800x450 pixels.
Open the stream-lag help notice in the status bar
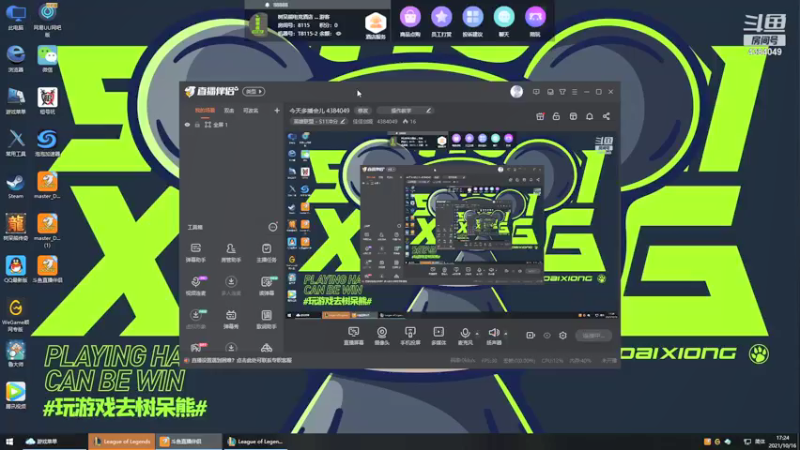pyautogui.click(x=241, y=360)
